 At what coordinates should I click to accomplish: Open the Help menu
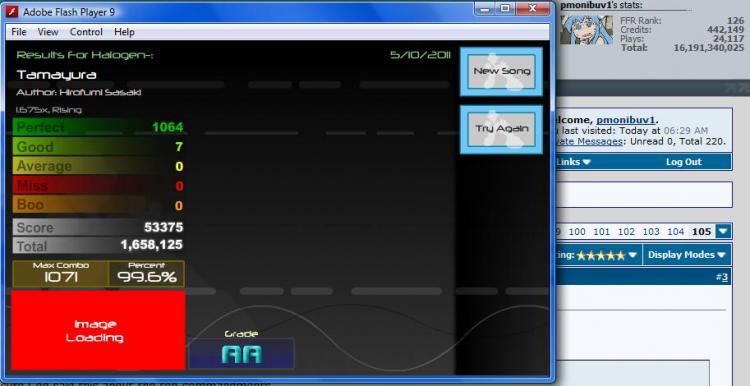(124, 32)
